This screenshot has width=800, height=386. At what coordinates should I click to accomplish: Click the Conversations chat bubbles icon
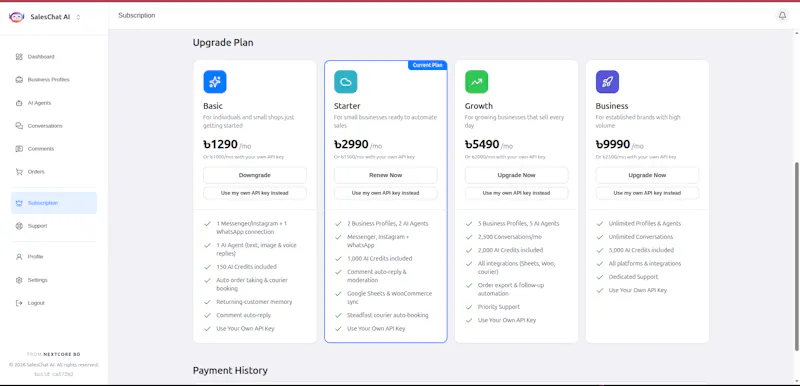[19, 126]
